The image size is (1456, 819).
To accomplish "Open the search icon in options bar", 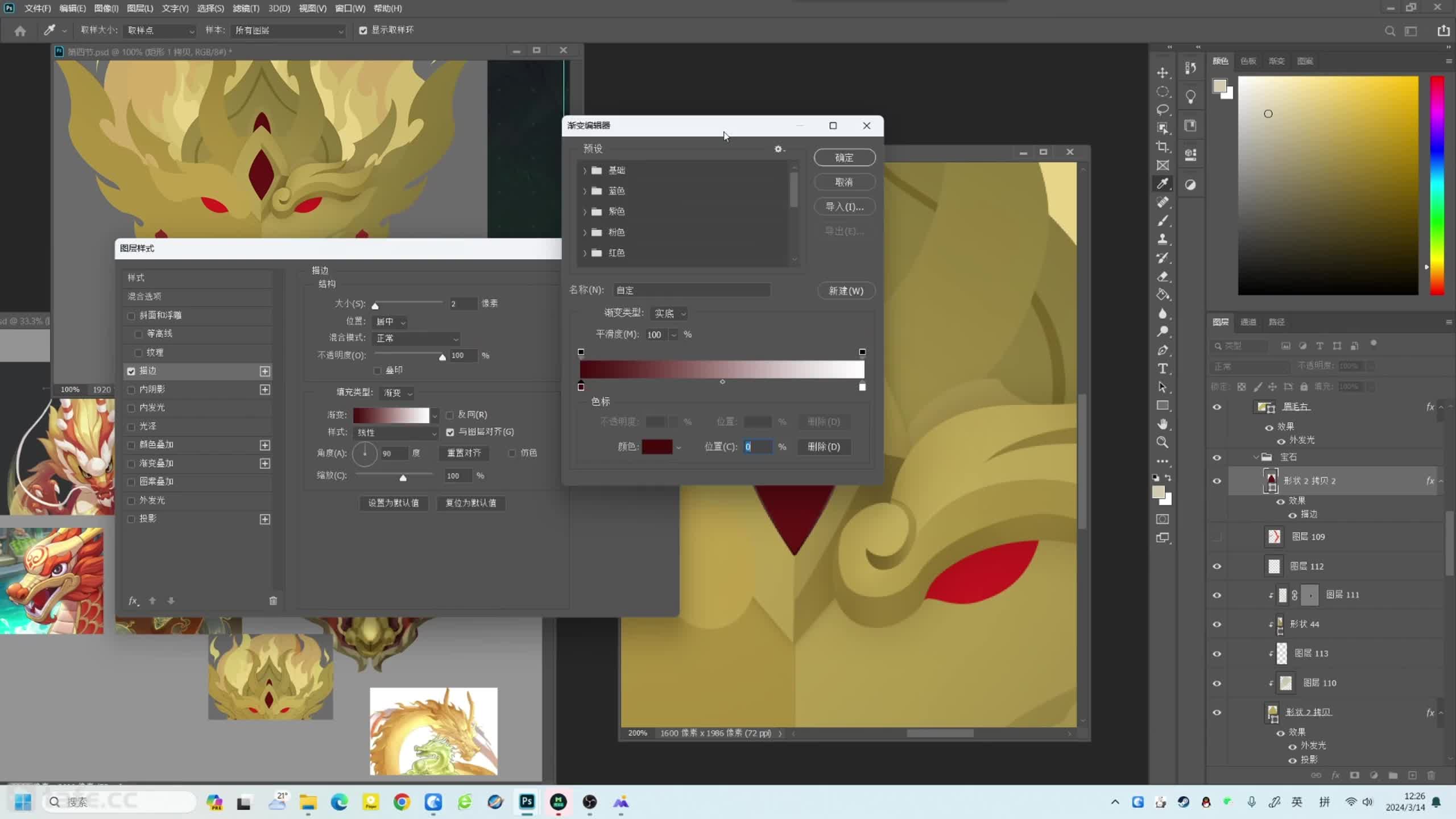I will (1389, 31).
